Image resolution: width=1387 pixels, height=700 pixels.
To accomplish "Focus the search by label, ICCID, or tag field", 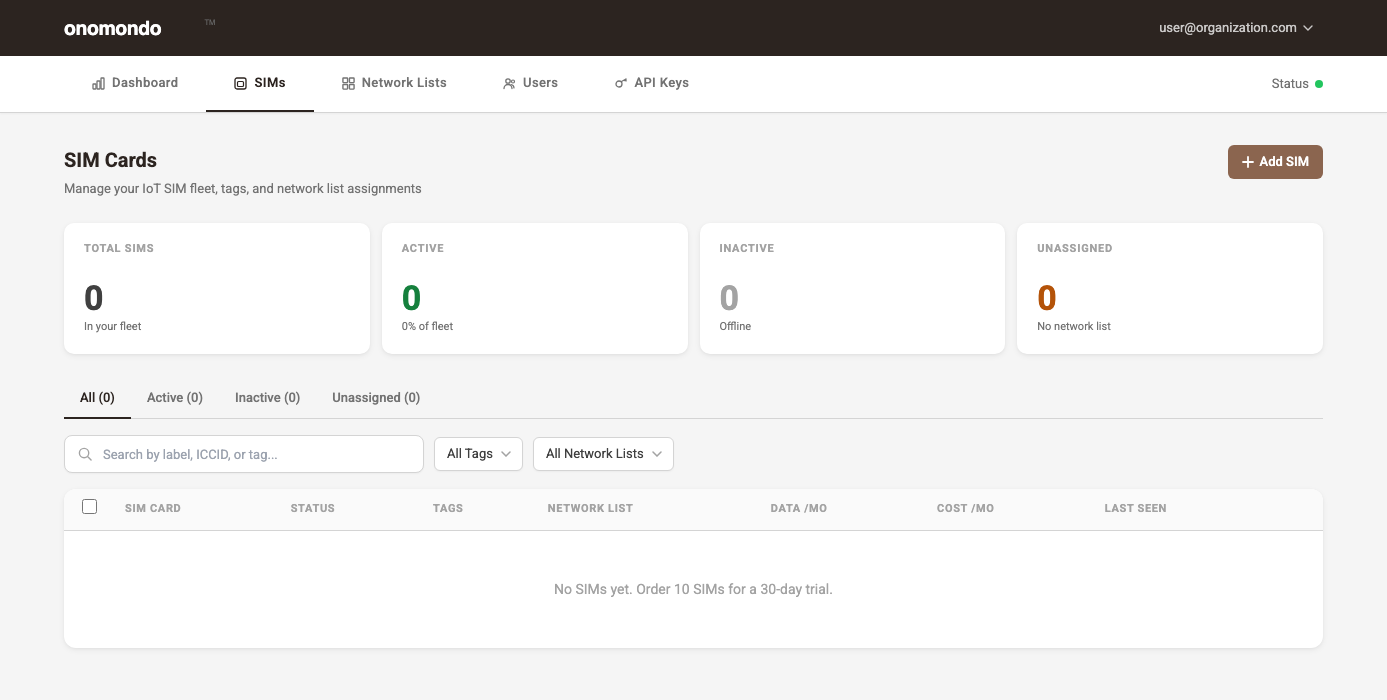I will [x=244, y=454].
